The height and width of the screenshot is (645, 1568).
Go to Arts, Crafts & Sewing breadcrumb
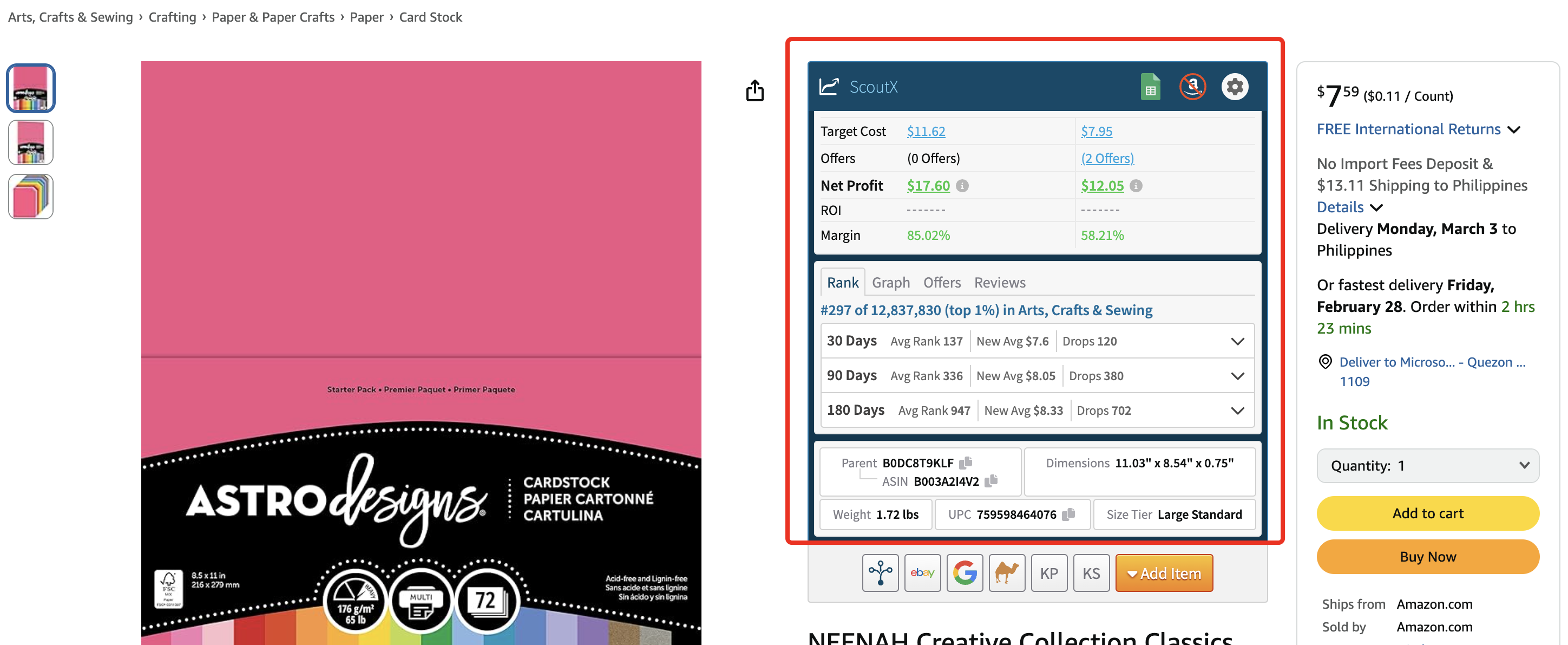(70, 17)
